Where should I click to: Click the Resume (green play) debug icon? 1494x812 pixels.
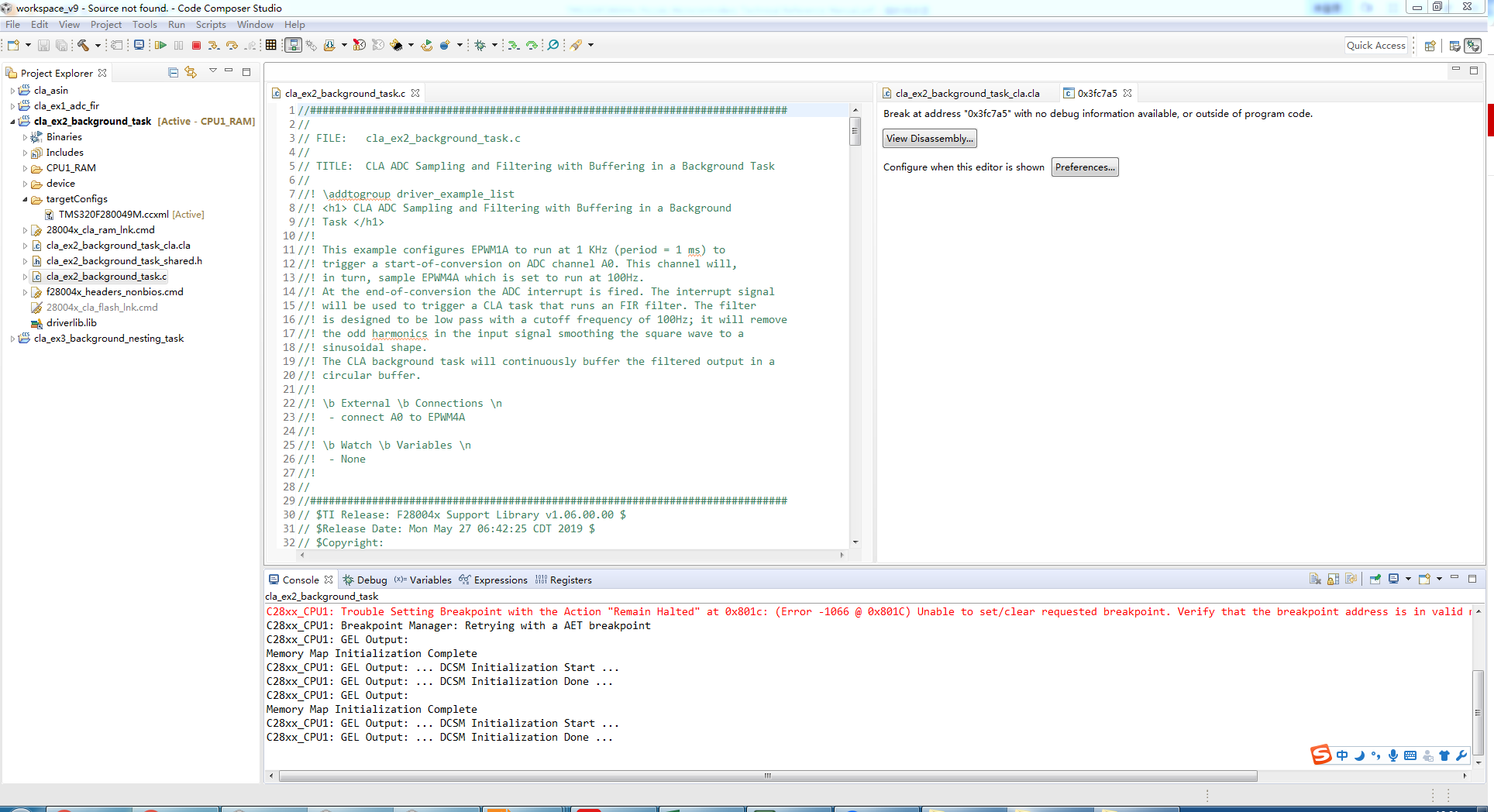[160, 46]
